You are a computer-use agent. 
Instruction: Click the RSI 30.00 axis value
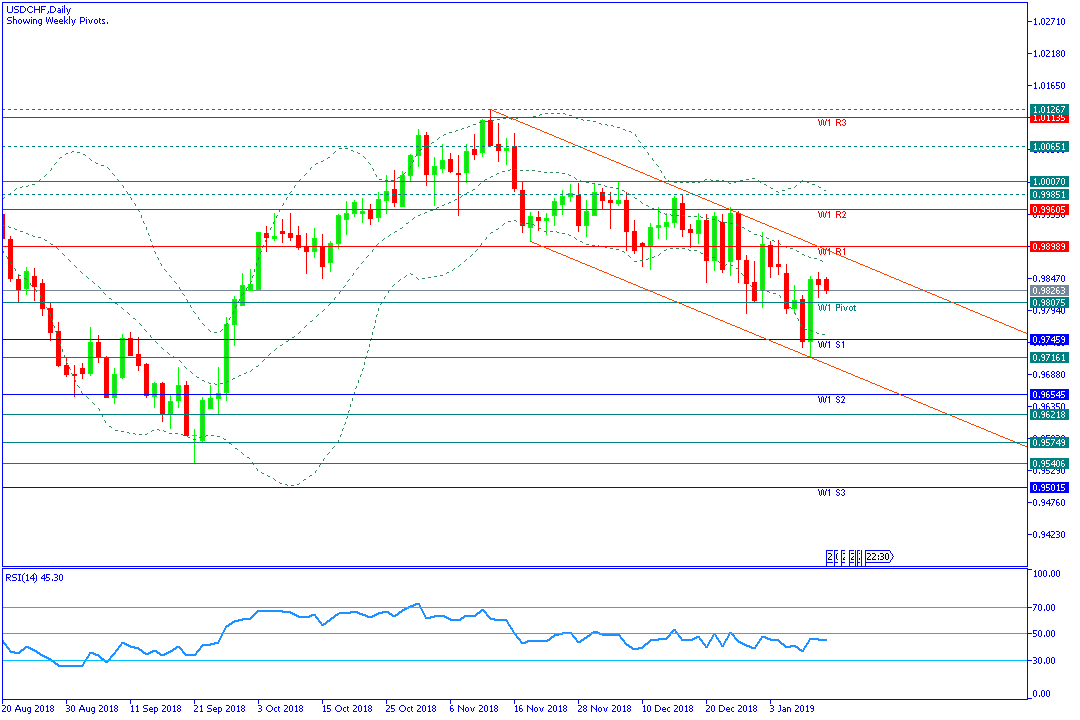[1045, 661]
